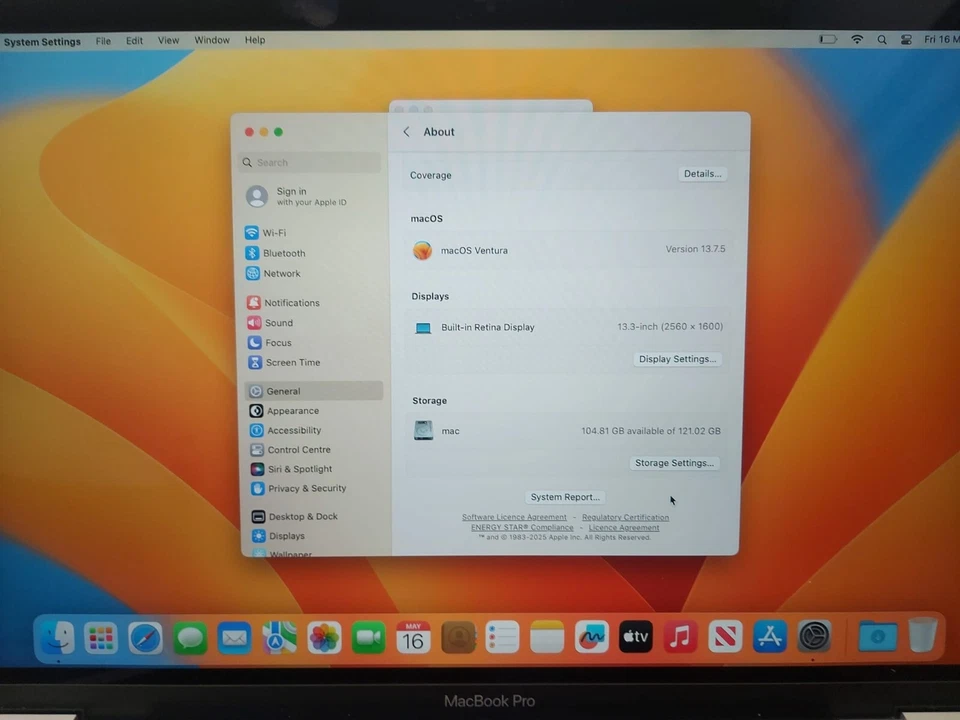The image size is (960, 720).
Task: Open Calendar from the Dock
Action: point(413,637)
